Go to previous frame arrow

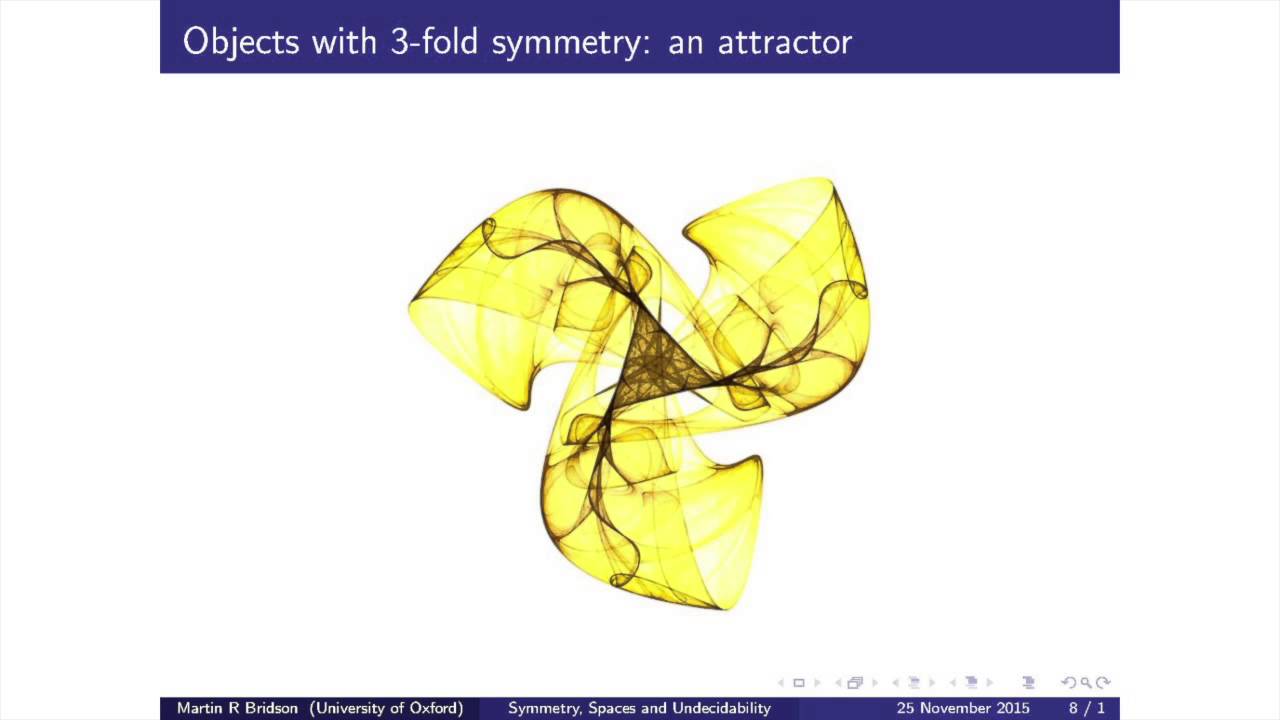tap(838, 683)
